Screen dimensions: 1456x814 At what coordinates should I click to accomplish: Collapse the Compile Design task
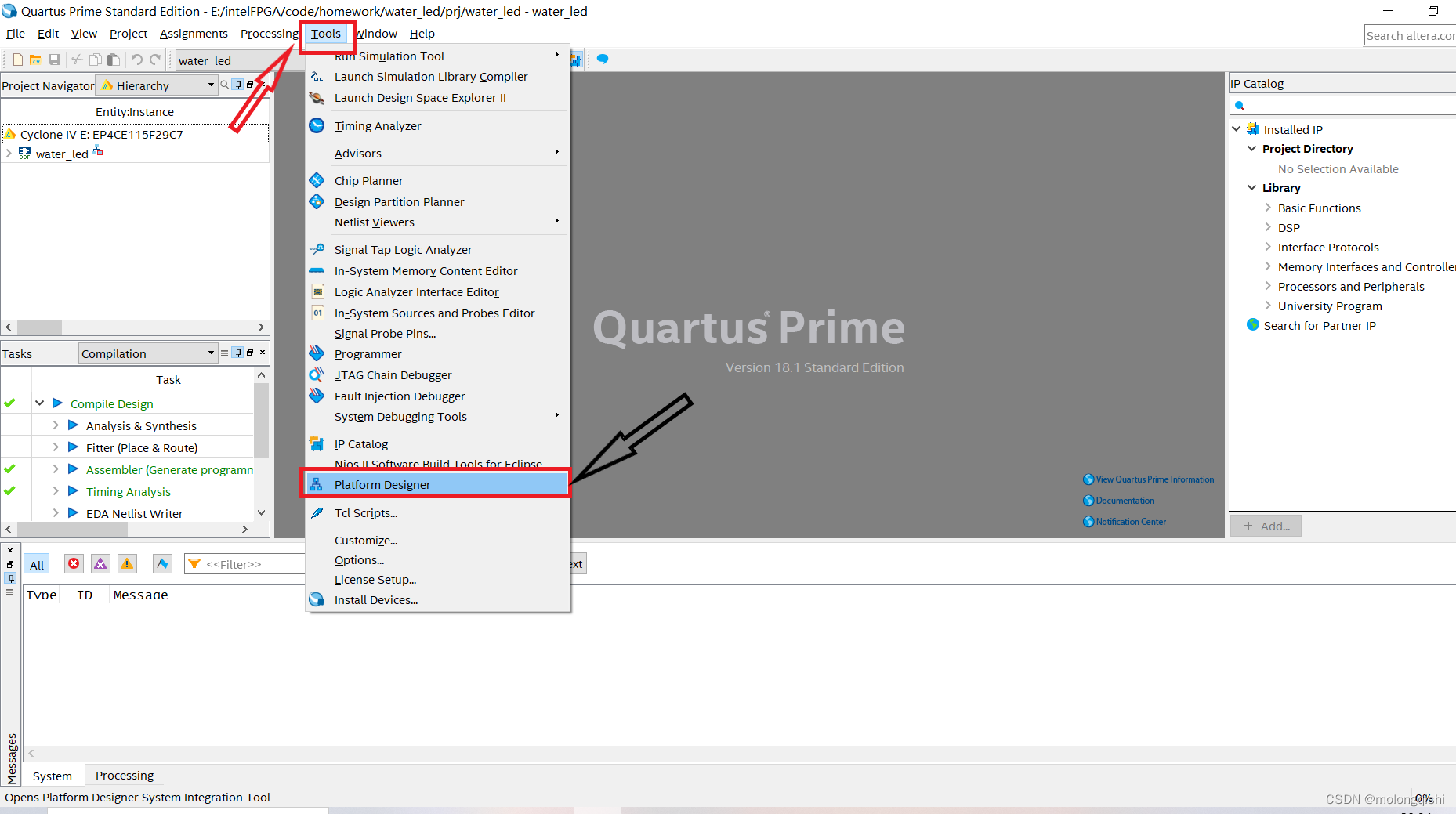39,403
